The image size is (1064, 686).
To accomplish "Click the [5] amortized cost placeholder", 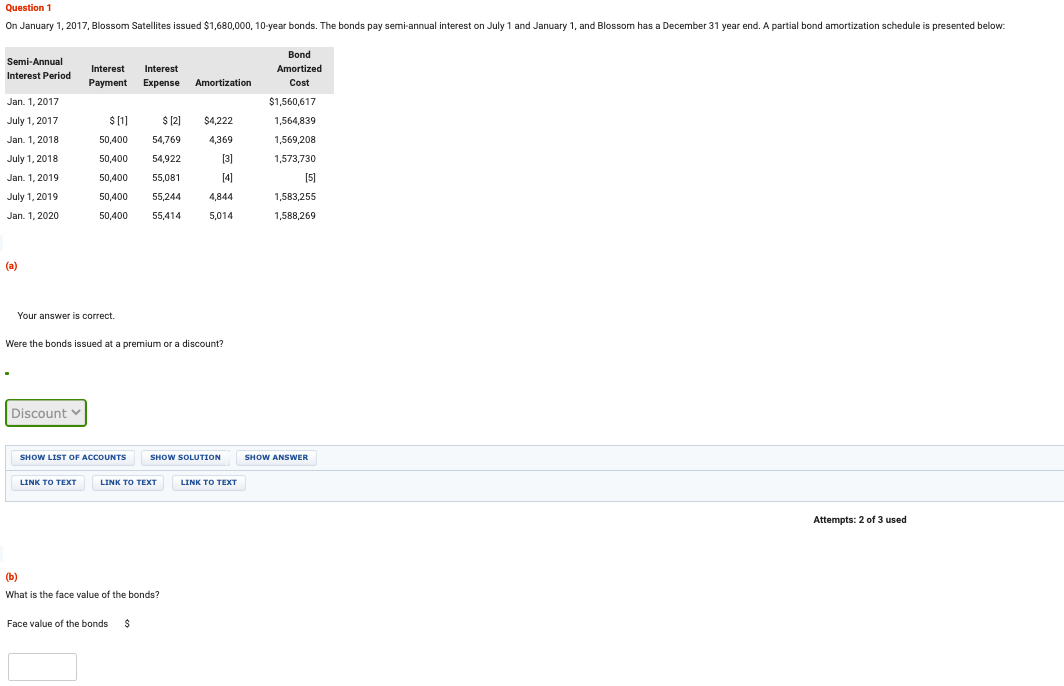I will click(x=310, y=178).
